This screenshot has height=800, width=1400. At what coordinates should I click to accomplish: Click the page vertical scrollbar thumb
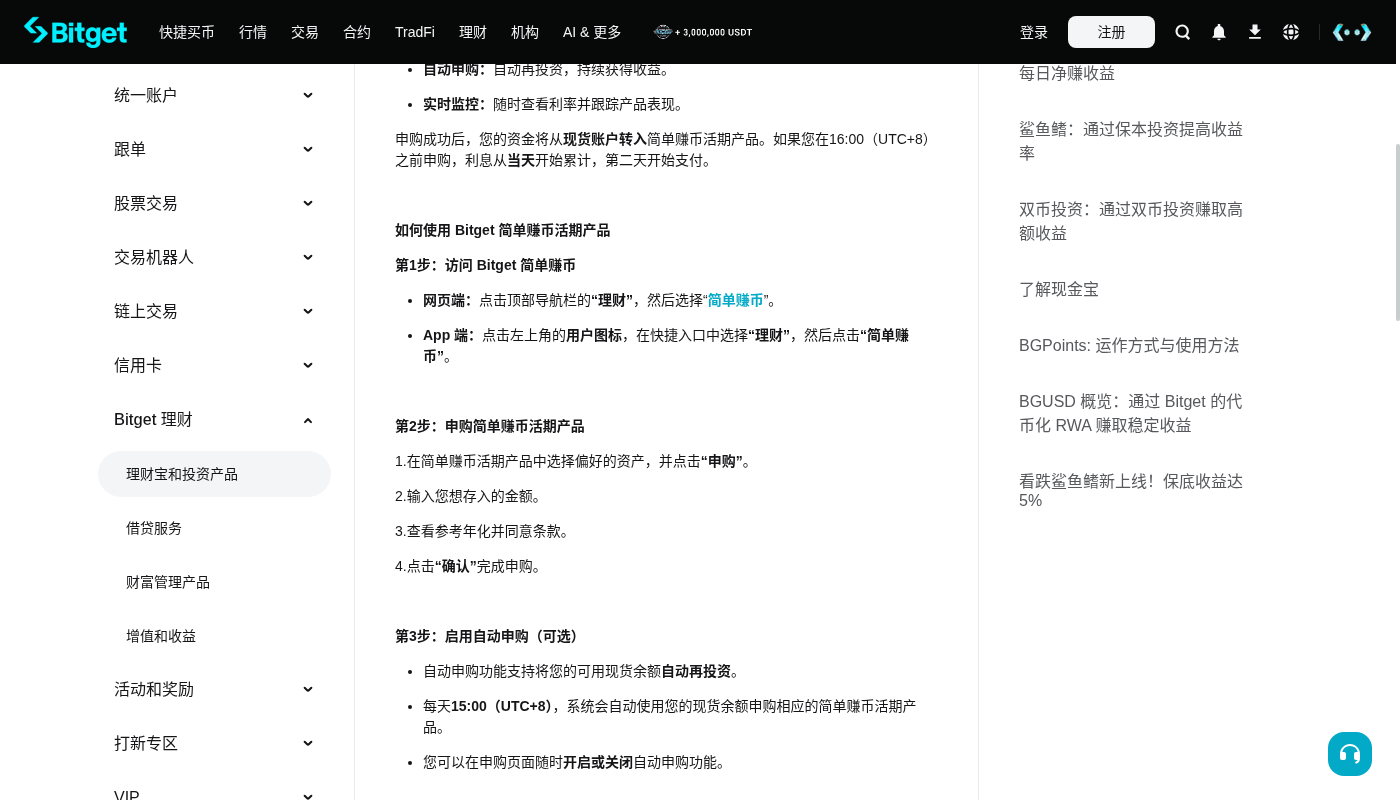coord(1398,232)
